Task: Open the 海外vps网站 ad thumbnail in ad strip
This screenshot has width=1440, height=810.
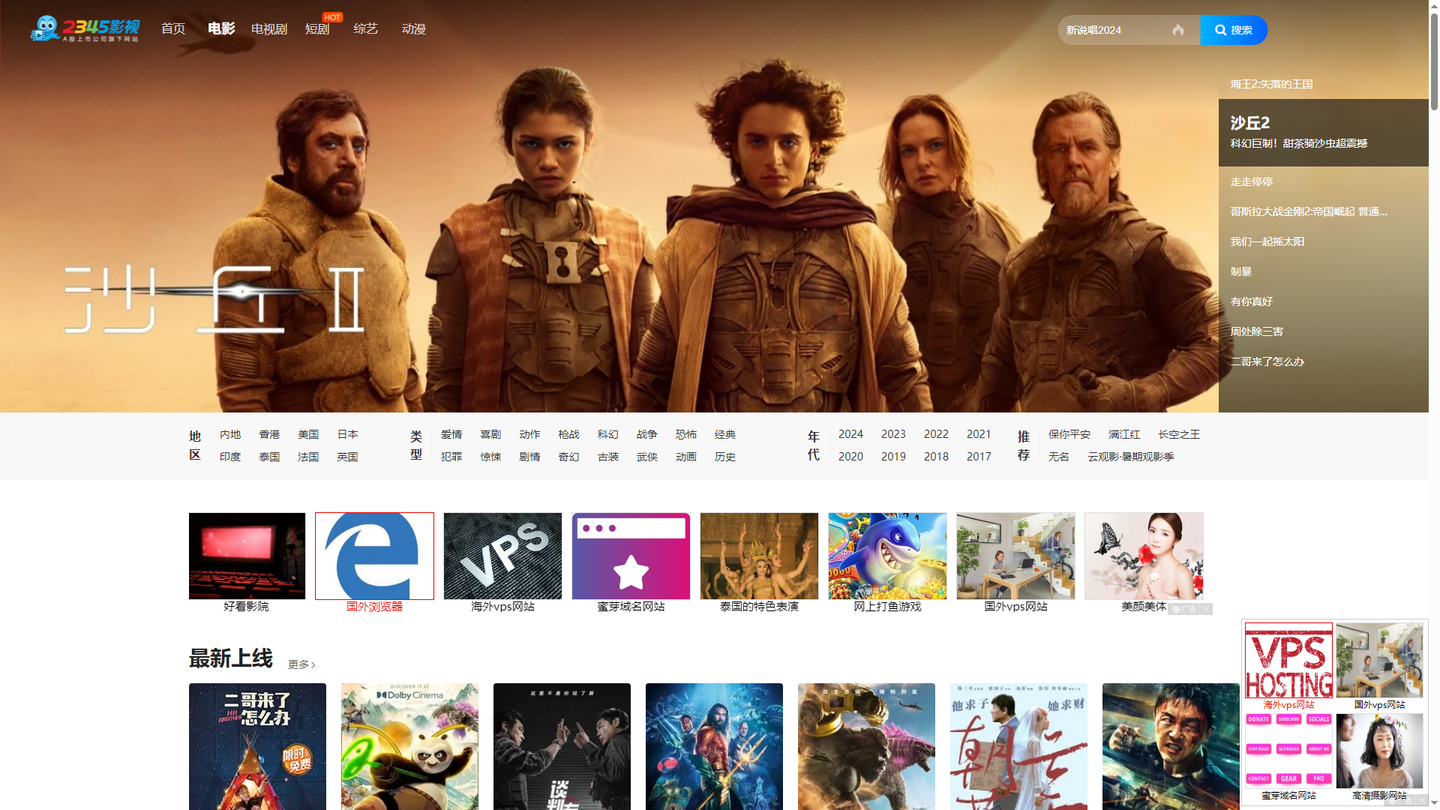Action: coord(503,556)
